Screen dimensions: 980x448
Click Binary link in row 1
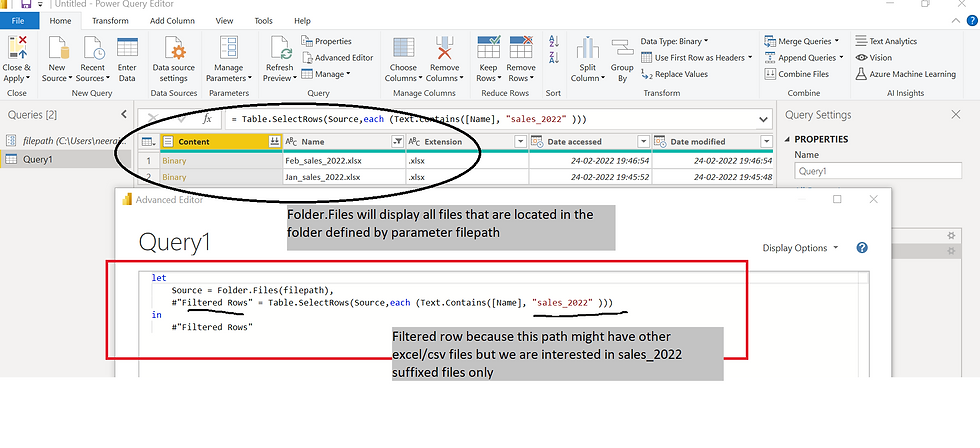tap(174, 161)
